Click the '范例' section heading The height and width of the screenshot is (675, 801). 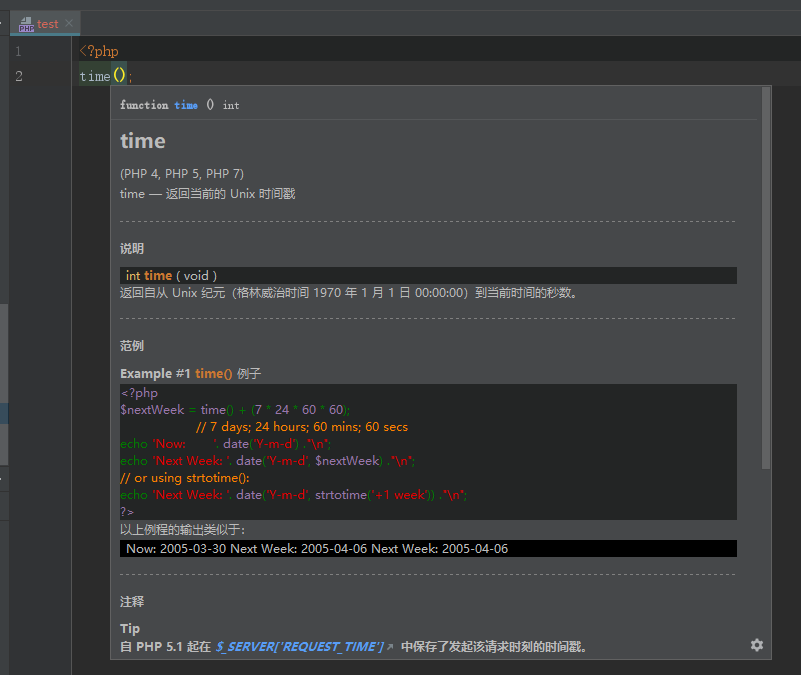[132, 345]
